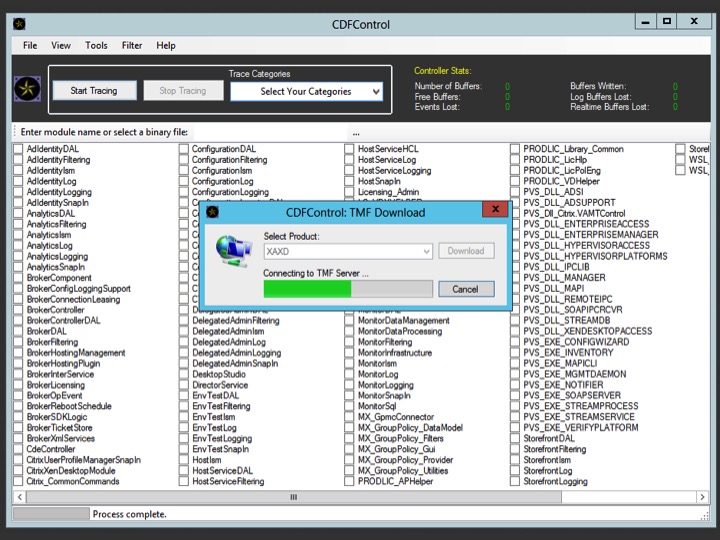This screenshot has width=720, height=540.
Task: Click the TMF download progress bar
Action: (348, 289)
